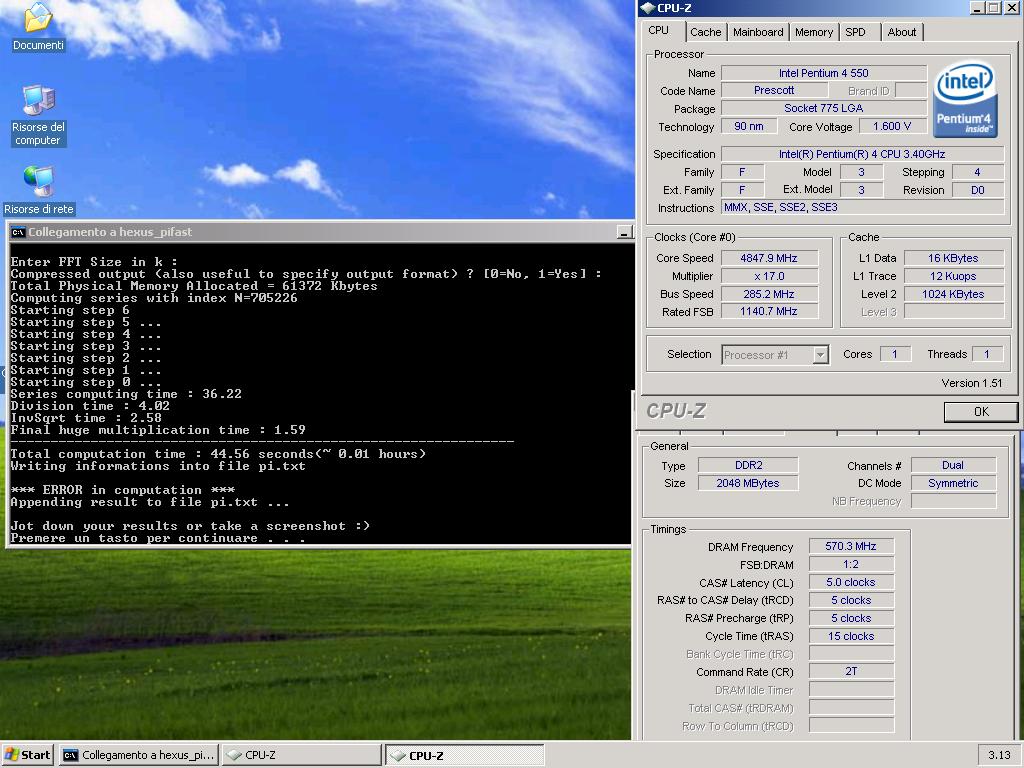Click the Premere un tasto per continuare line

tap(158, 538)
